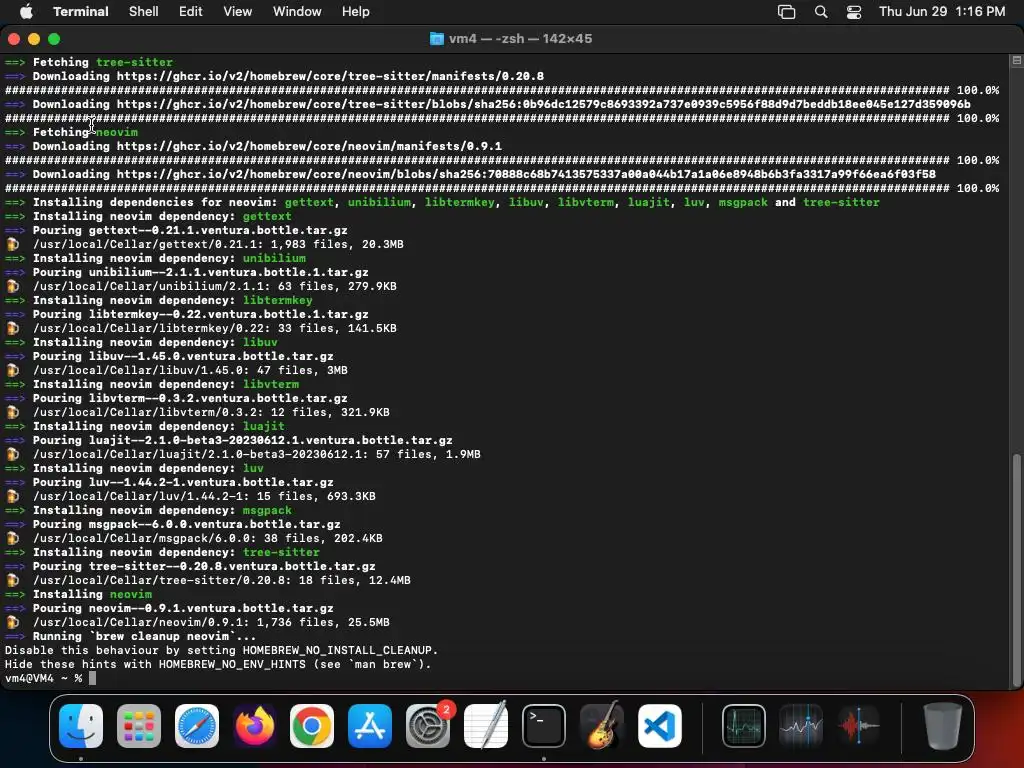Open the App Store from the Dock
This screenshot has height=768, width=1024.
pyautogui.click(x=370, y=726)
